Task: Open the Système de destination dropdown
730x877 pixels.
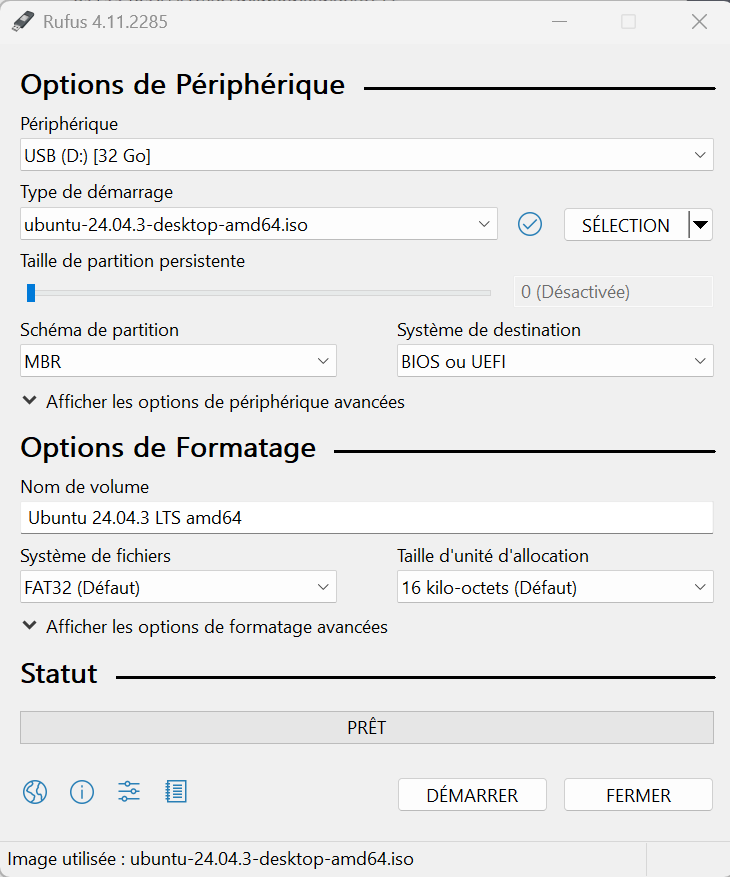Action: point(554,361)
